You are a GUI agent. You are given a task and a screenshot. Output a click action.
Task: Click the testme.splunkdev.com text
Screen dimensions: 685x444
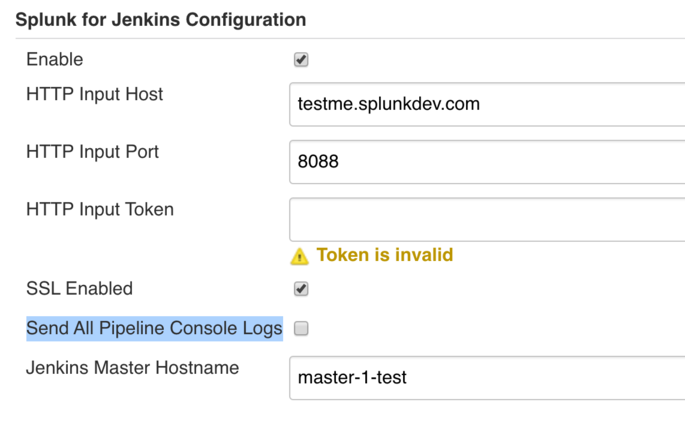tap(389, 104)
